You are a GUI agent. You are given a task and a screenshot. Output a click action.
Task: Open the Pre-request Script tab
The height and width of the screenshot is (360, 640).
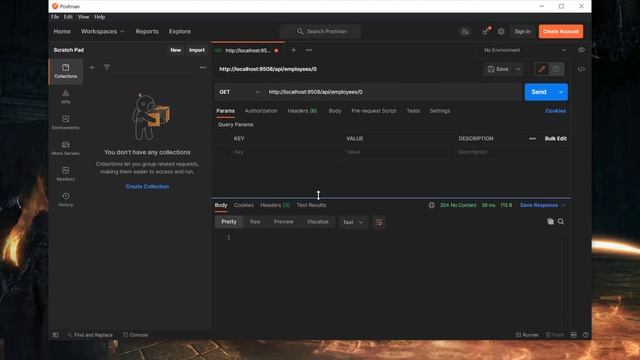coord(374,111)
